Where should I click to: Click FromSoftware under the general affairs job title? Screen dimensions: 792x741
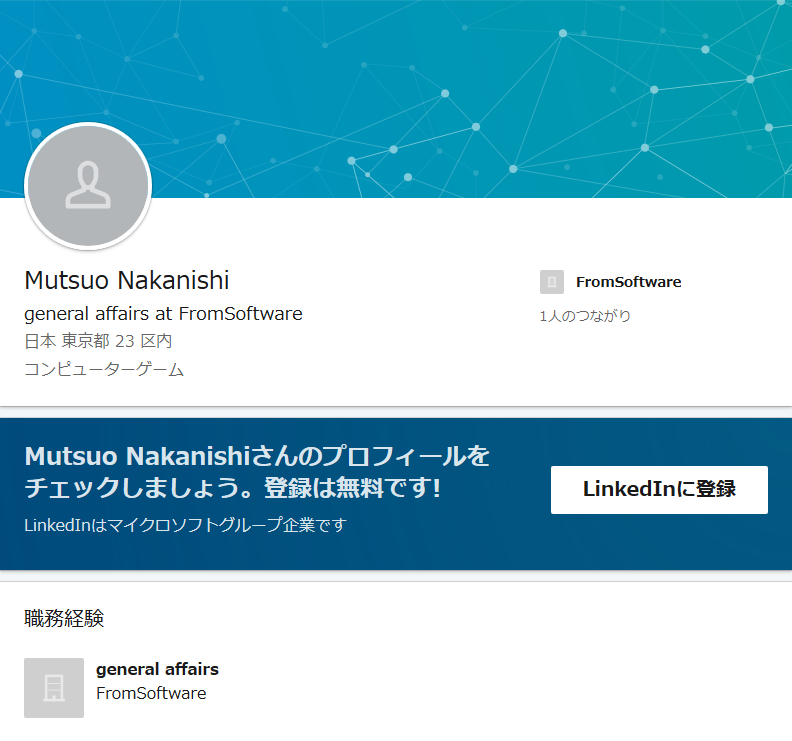click(x=151, y=693)
